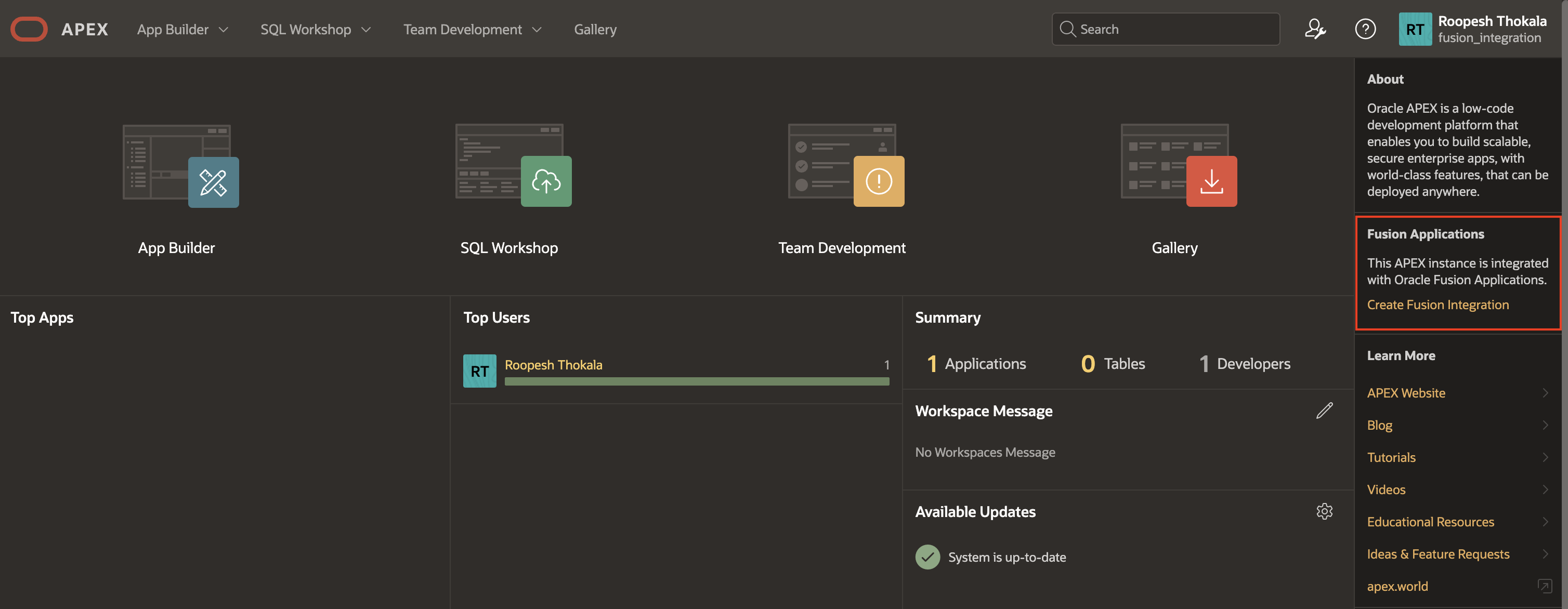Open the APEX Website link
Viewport: 1568px width, 609px height.
1406,393
